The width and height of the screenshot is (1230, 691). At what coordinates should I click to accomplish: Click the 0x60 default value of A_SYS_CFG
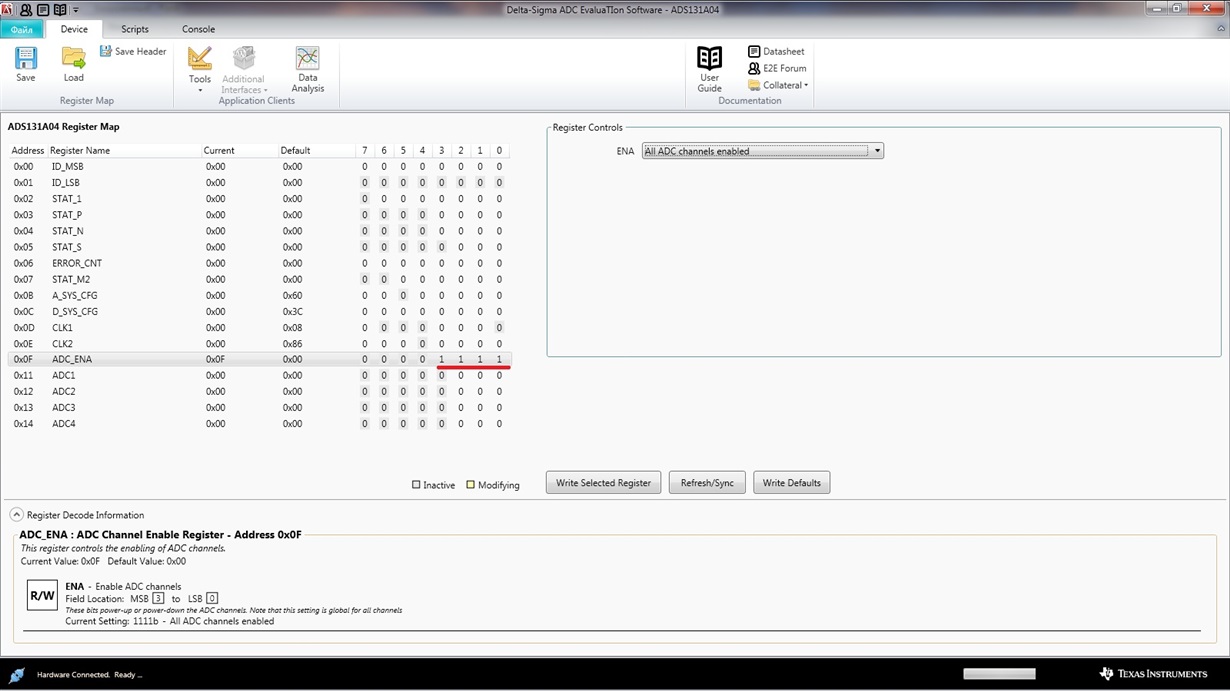point(292,296)
